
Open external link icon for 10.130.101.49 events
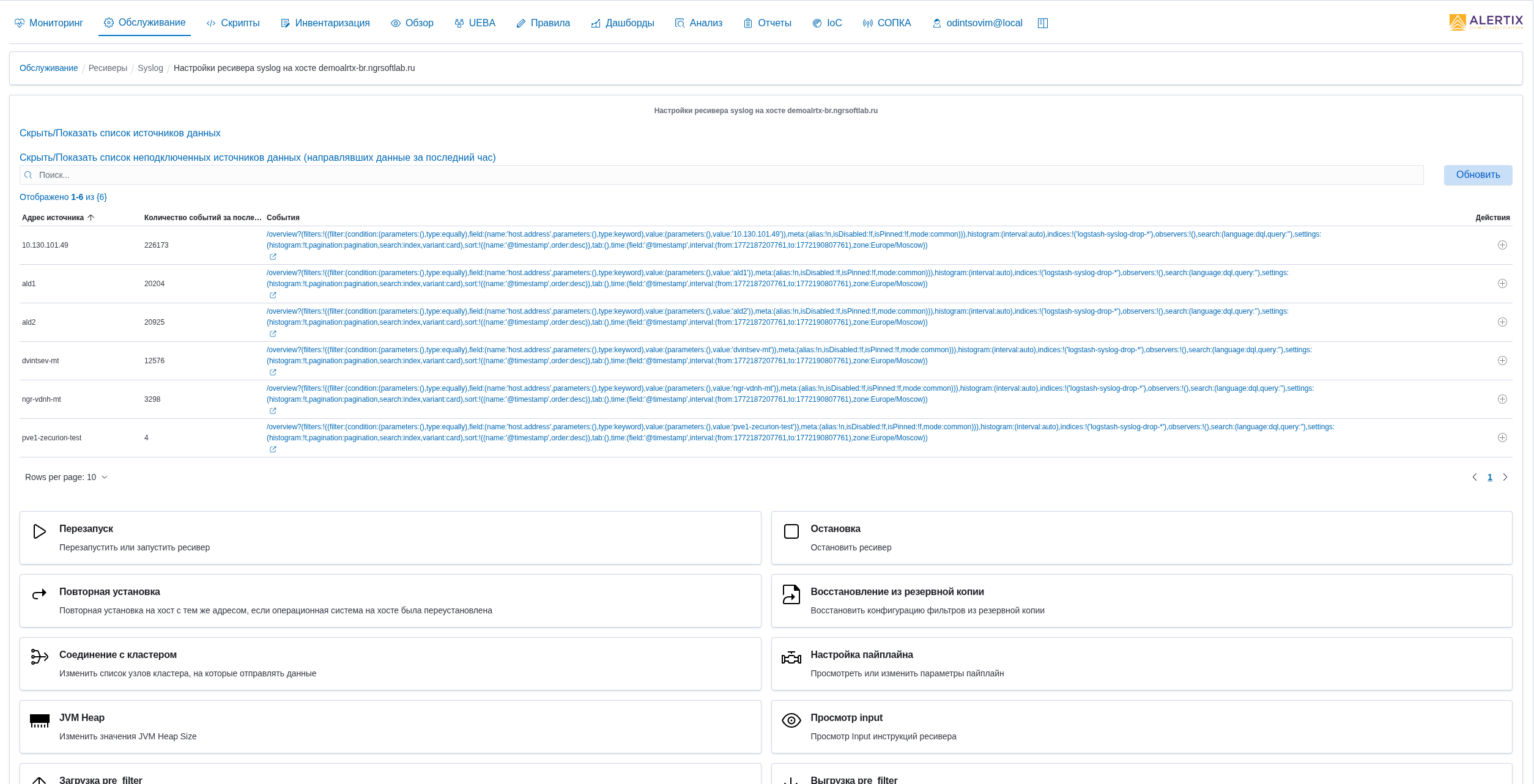[x=273, y=257]
